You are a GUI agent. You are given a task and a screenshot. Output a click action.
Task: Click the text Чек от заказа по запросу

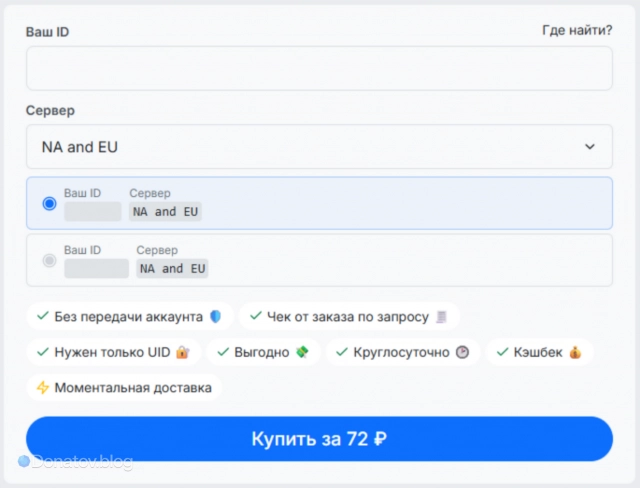[348, 317]
